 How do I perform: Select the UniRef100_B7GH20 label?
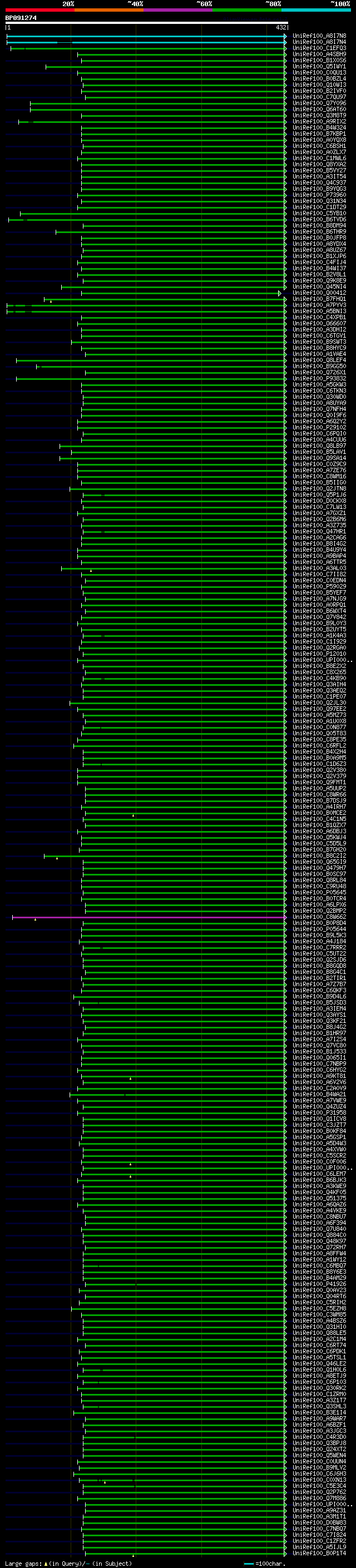click(319, 850)
